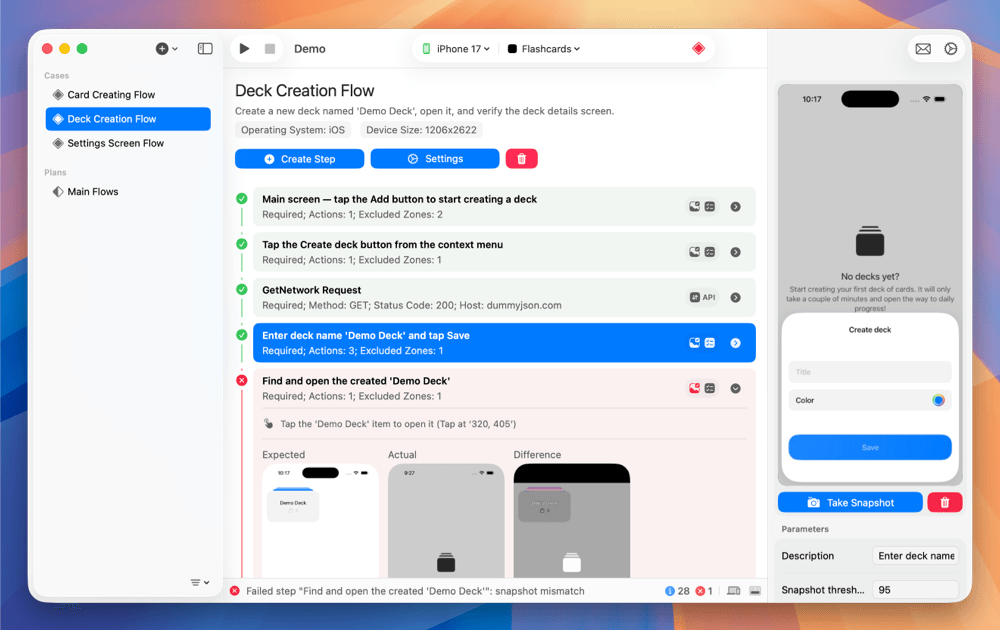Open the iPhone 17 device dropdown
Screen dimensions: 1000x630
tap(456, 48)
